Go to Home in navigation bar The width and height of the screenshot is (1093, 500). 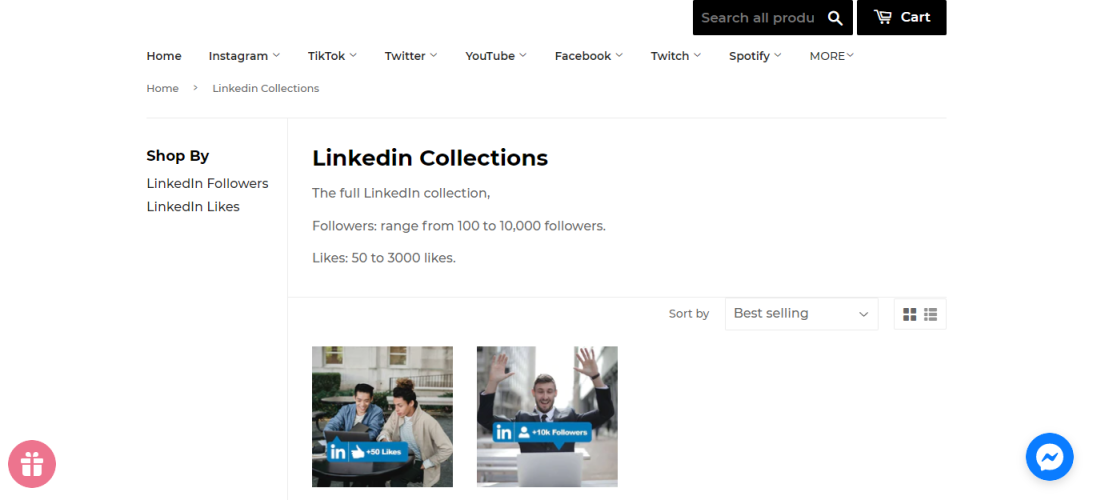(x=164, y=56)
